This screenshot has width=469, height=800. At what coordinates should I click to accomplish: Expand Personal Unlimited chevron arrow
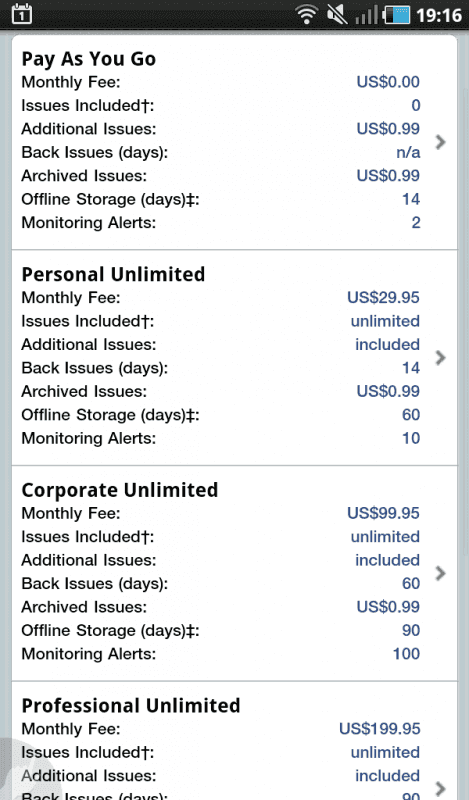click(440, 358)
